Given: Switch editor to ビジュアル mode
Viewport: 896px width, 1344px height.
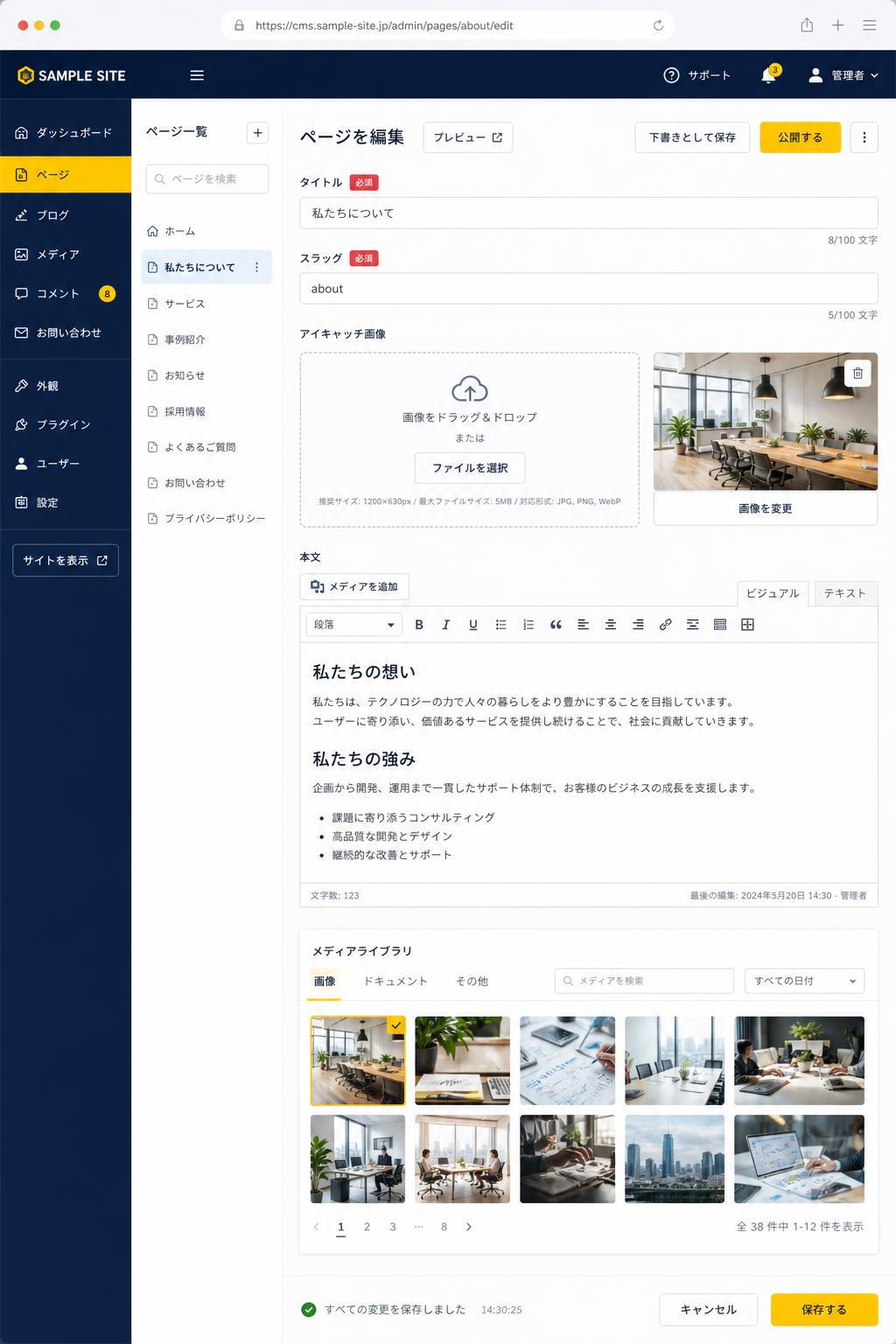Looking at the screenshot, I should pos(773,593).
